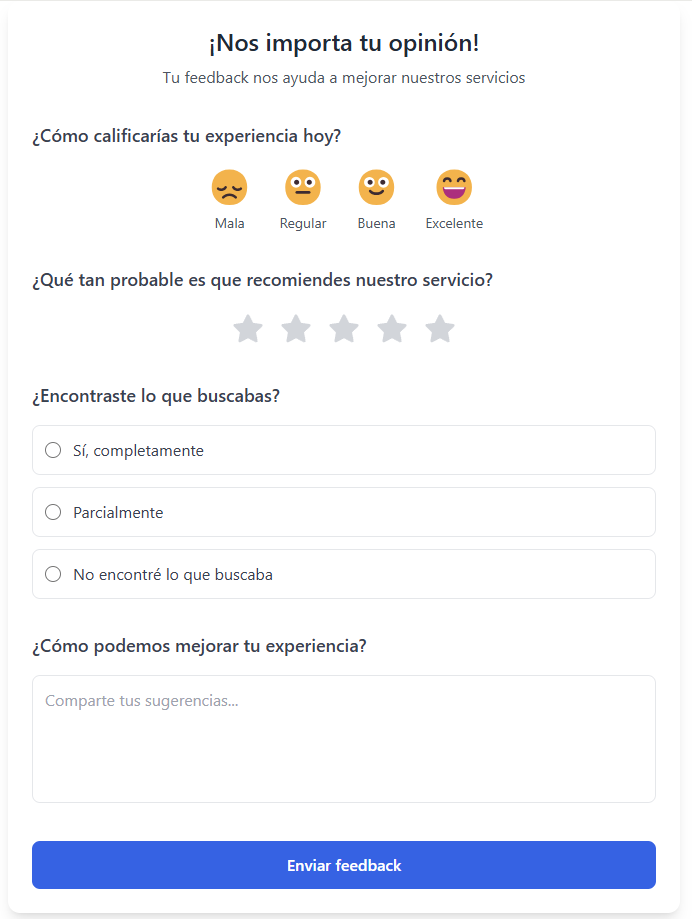692x919 pixels.
Task: Pick the smiling 'Buena' emoji face
Action: pos(376,187)
